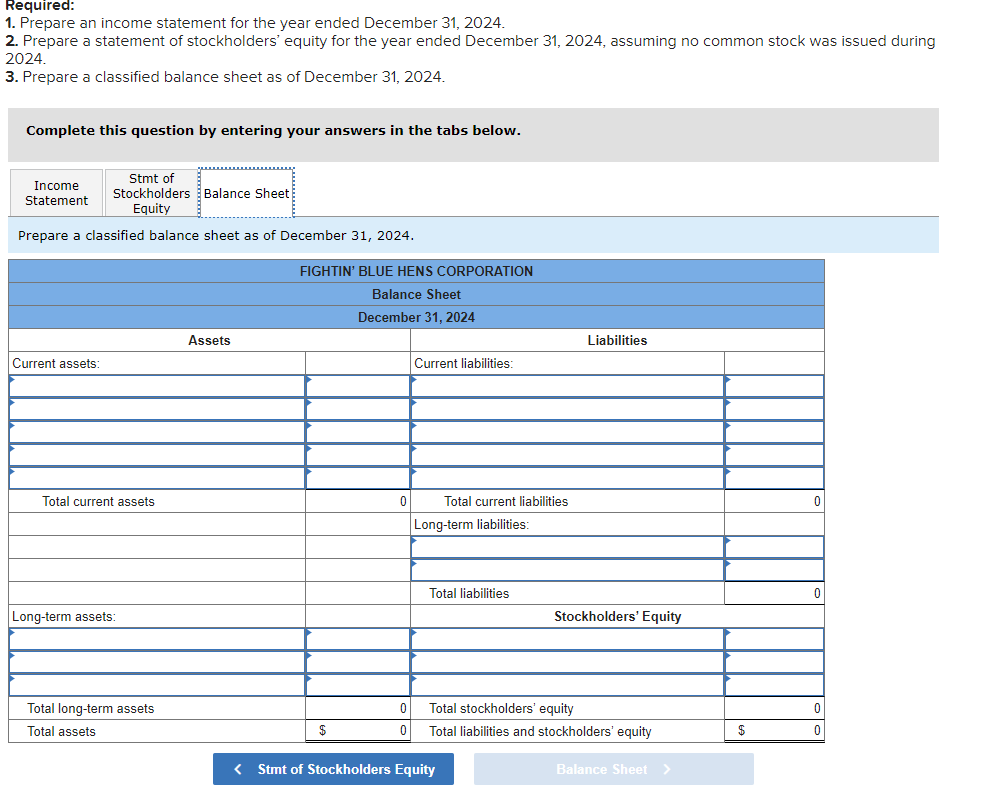The width and height of the screenshot is (986, 787).
Task: Click the amount field beside the first current asset
Action: pyautogui.click(x=357, y=386)
